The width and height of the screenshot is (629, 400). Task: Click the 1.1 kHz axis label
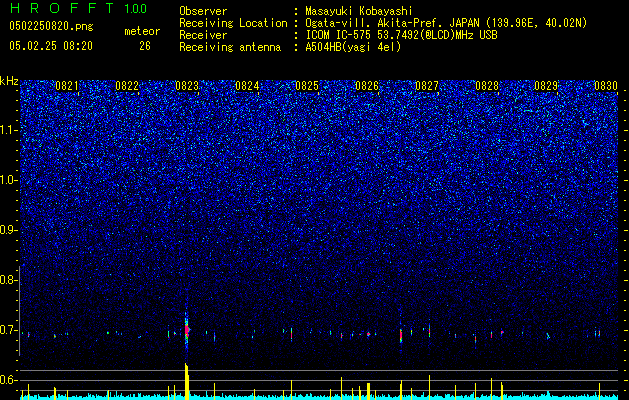pos(8,130)
